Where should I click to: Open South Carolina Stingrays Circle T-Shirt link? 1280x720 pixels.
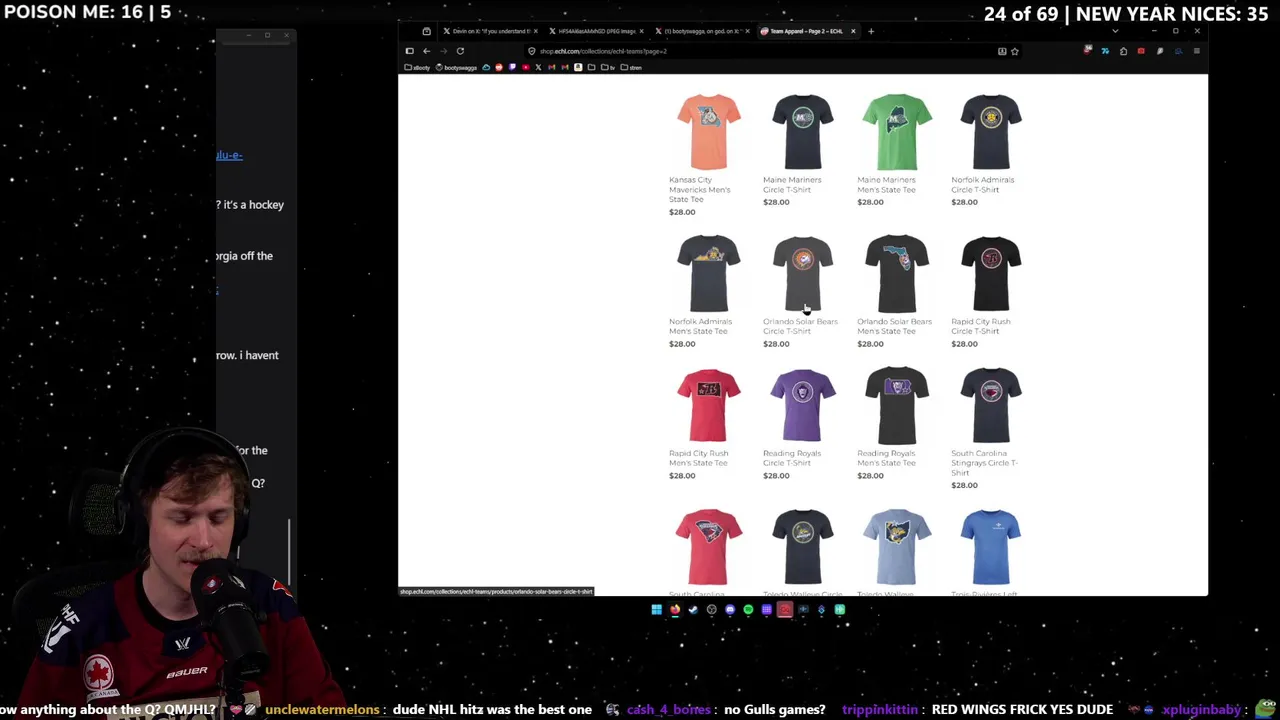(x=984, y=463)
